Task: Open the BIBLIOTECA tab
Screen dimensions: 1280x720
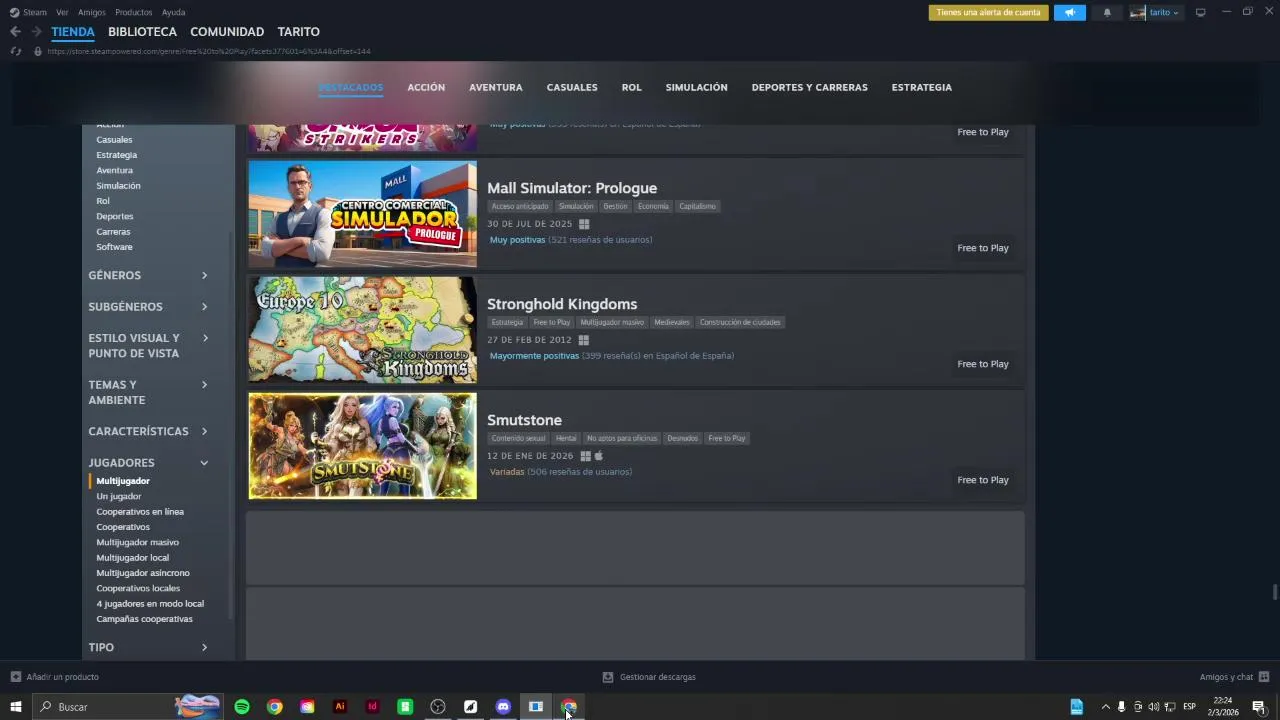Action: pyautogui.click(x=142, y=32)
